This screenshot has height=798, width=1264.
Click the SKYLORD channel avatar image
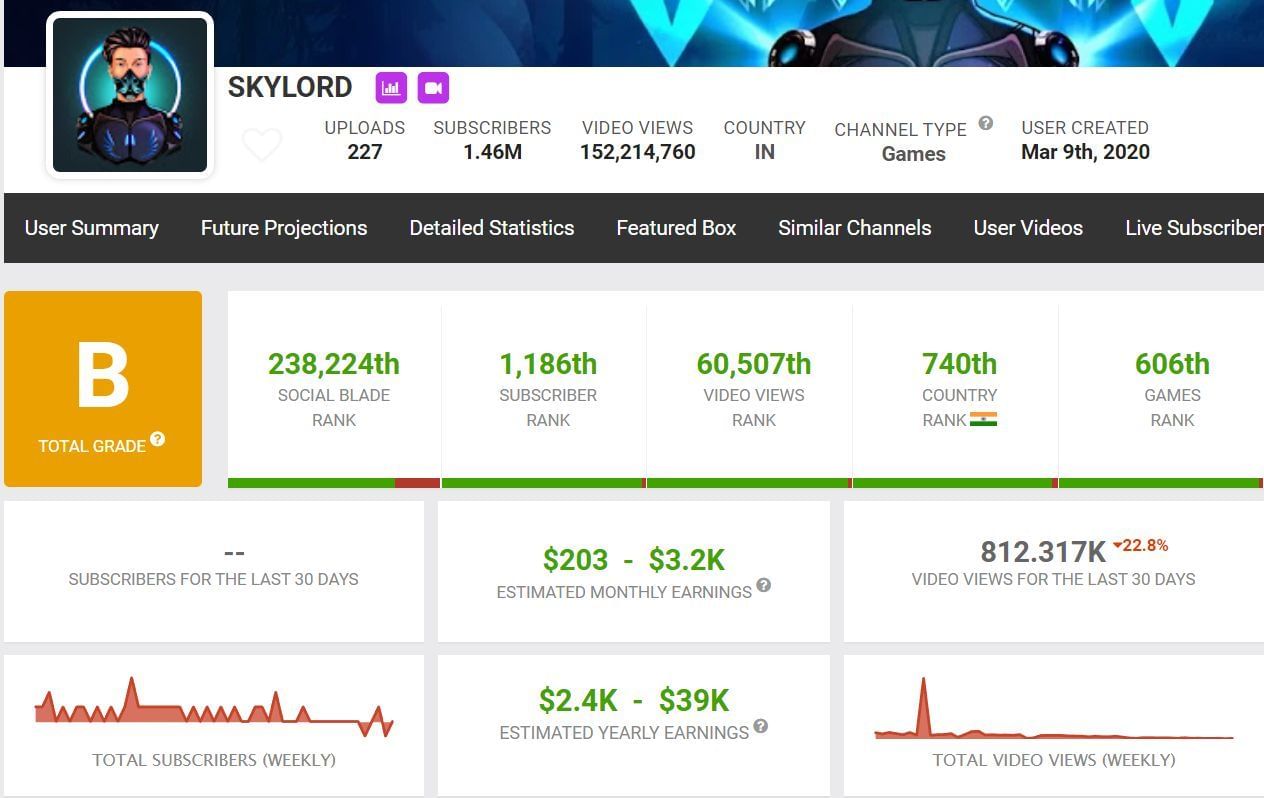tap(130, 95)
